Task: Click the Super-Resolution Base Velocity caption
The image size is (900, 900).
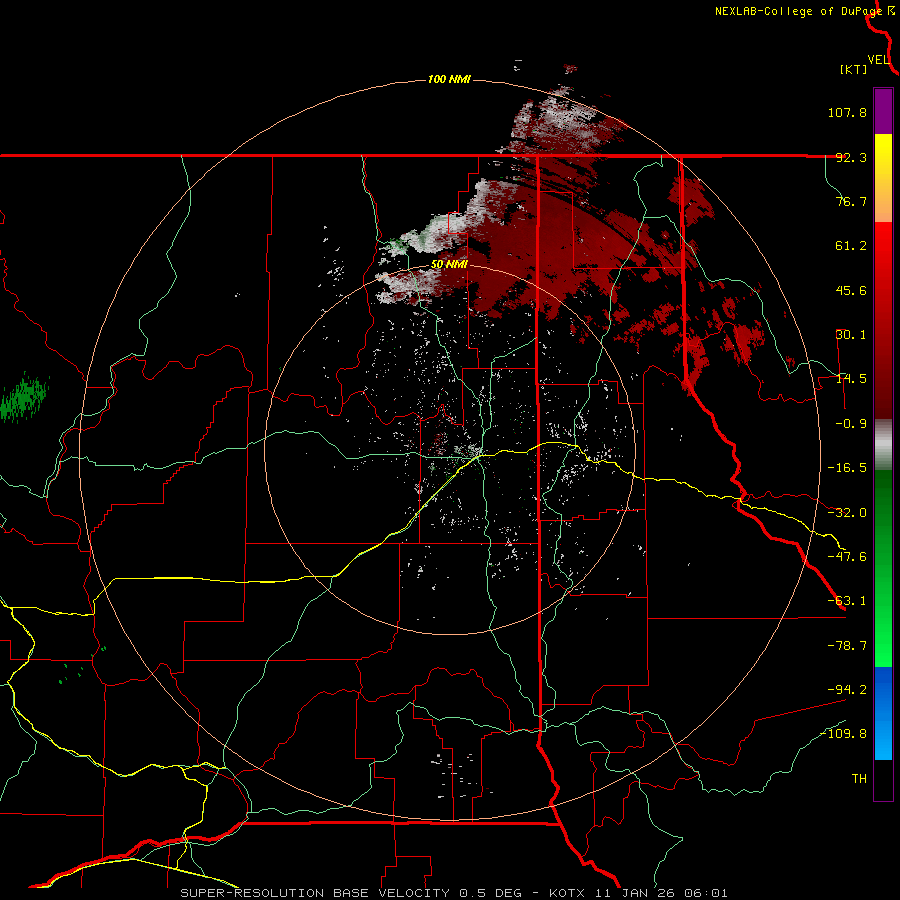Action: (454, 893)
